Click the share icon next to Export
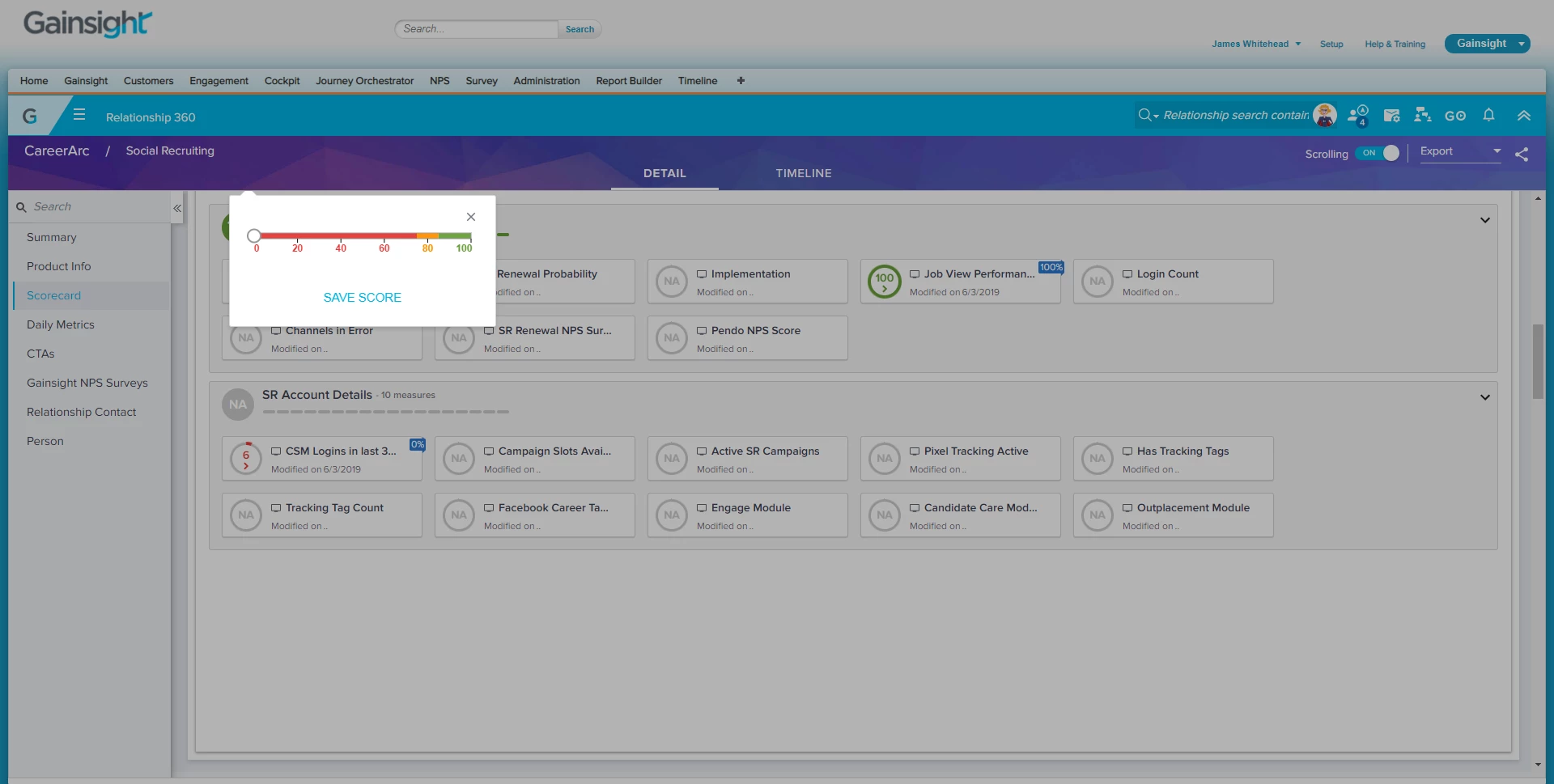The width and height of the screenshot is (1554, 784). pos(1522,155)
